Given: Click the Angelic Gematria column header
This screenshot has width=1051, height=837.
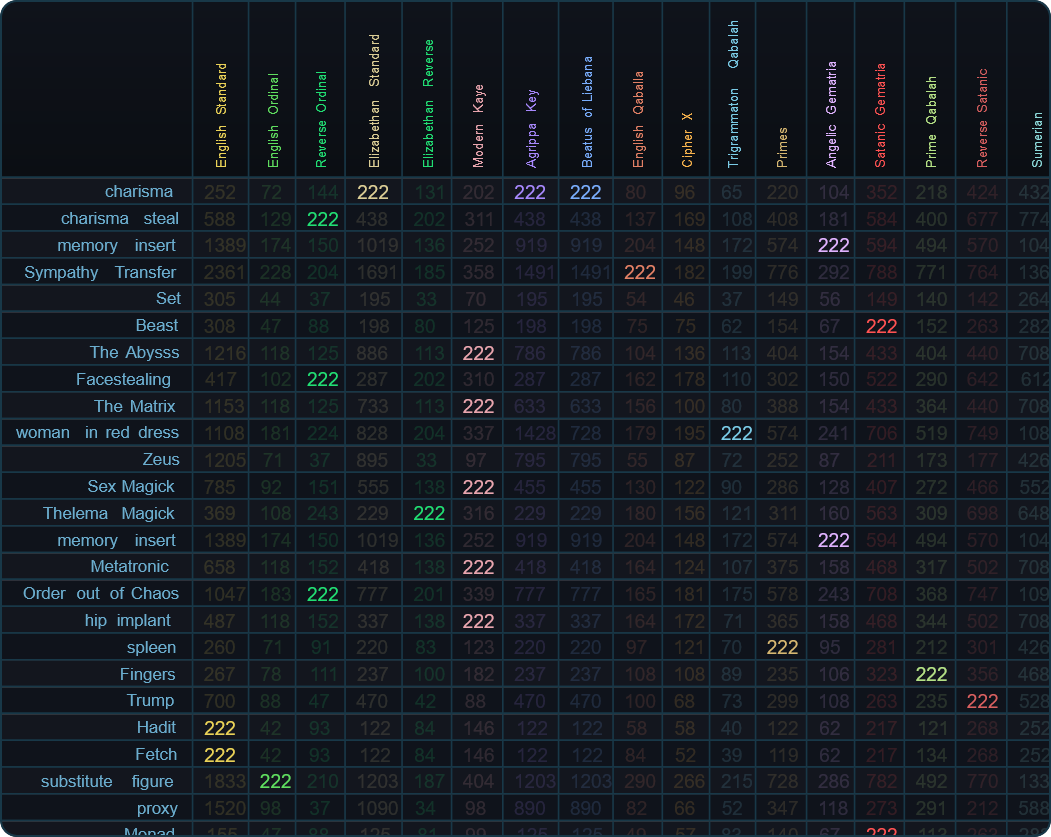Looking at the screenshot, I should click(831, 114).
